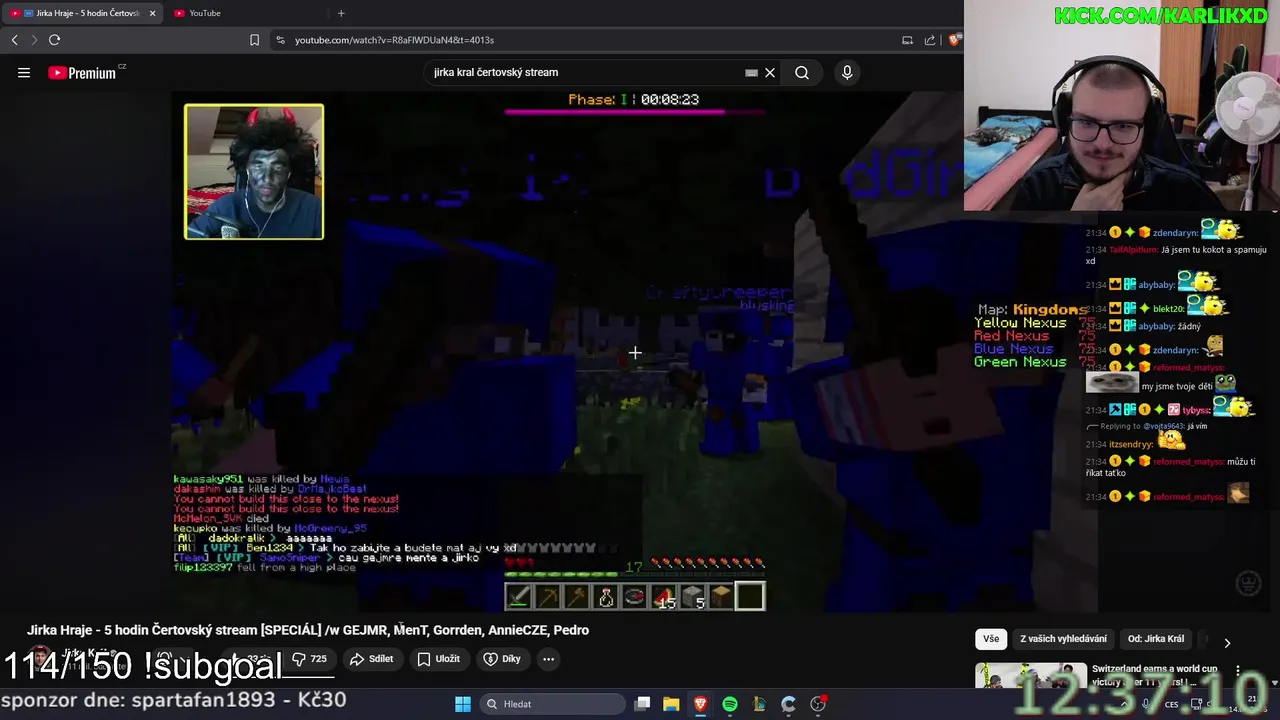Open the cast/screen icon in address bar
The image size is (1280, 720).
[907, 40]
